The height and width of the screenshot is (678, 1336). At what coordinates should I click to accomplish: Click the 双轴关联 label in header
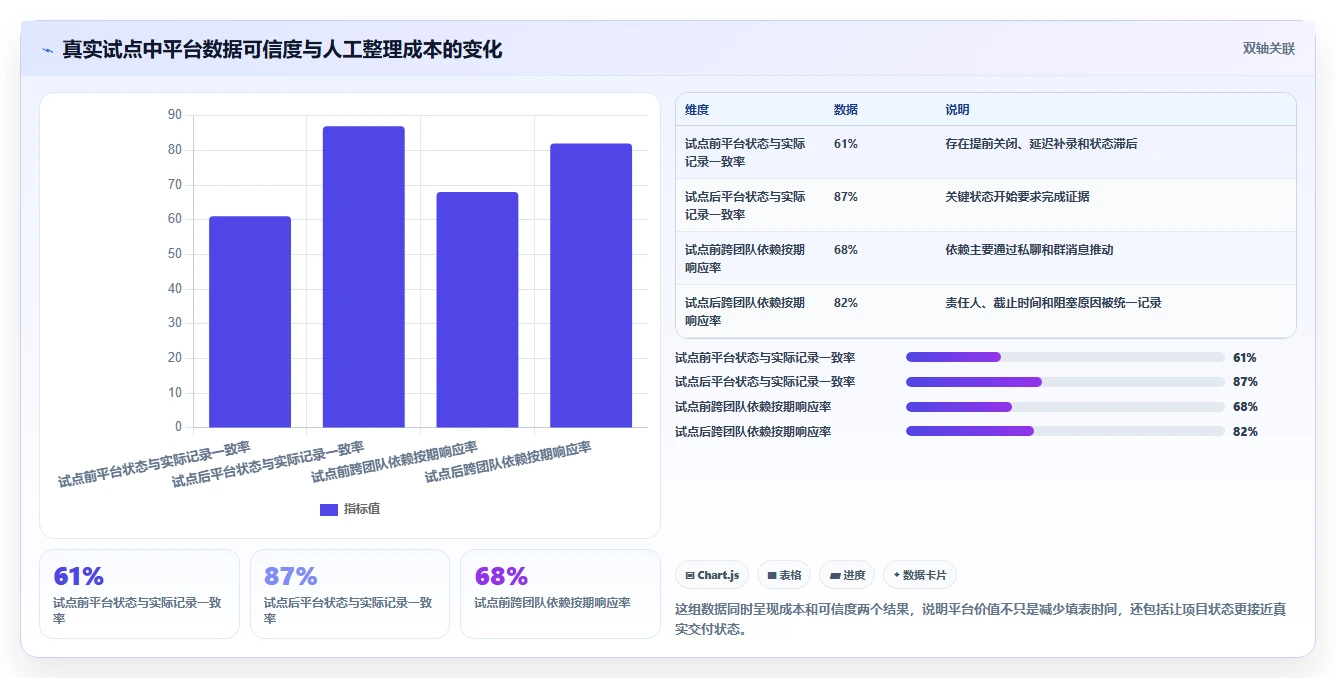point(1269,48)
